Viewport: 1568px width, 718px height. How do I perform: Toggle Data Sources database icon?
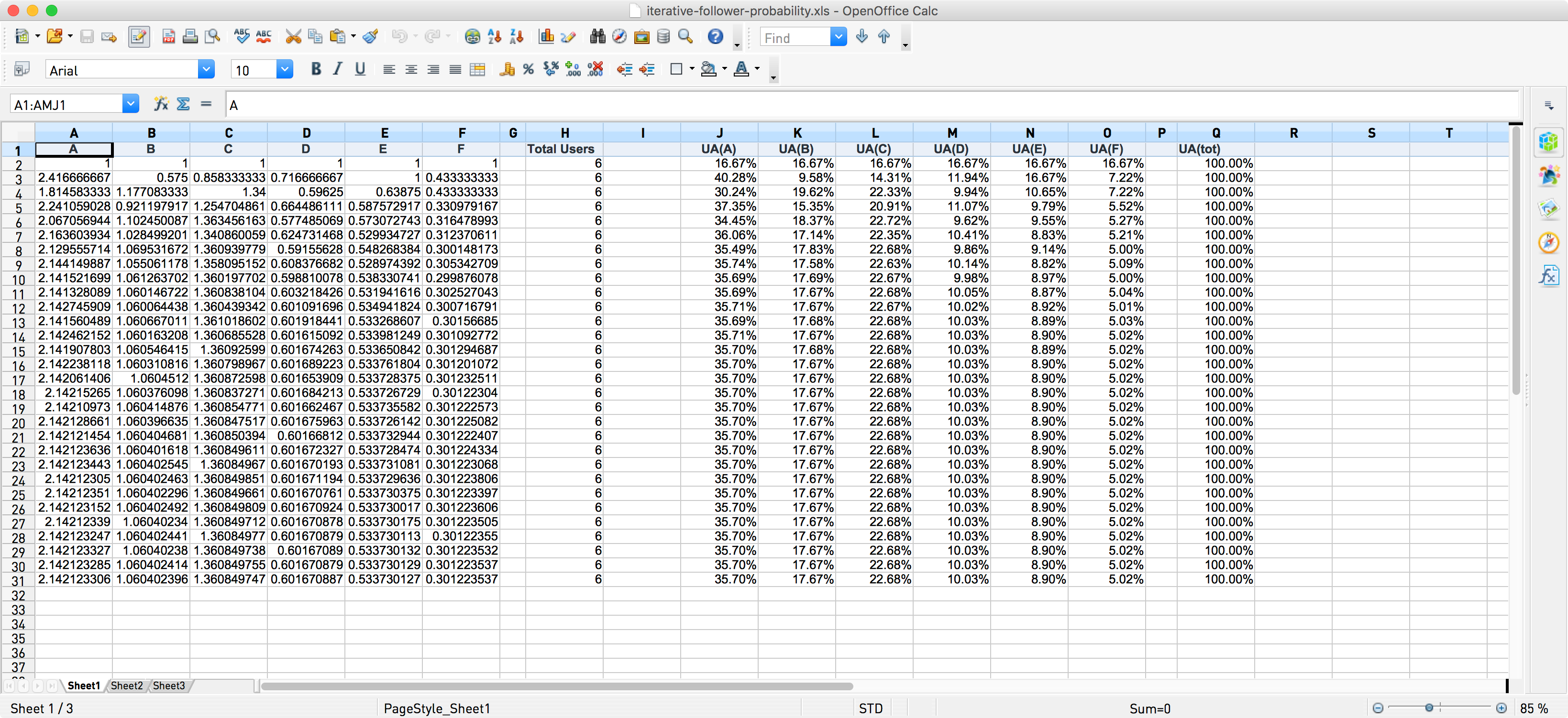click(x=663, y=37)
